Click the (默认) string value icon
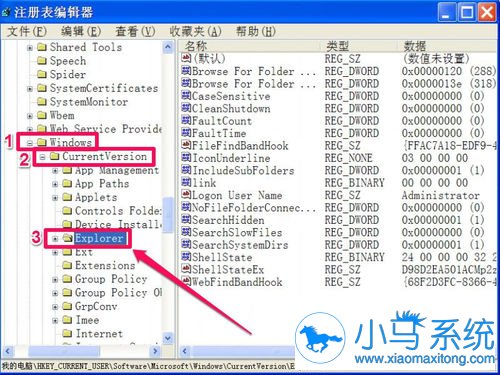This screenshot has width=500, height=375. coord(186,58)
